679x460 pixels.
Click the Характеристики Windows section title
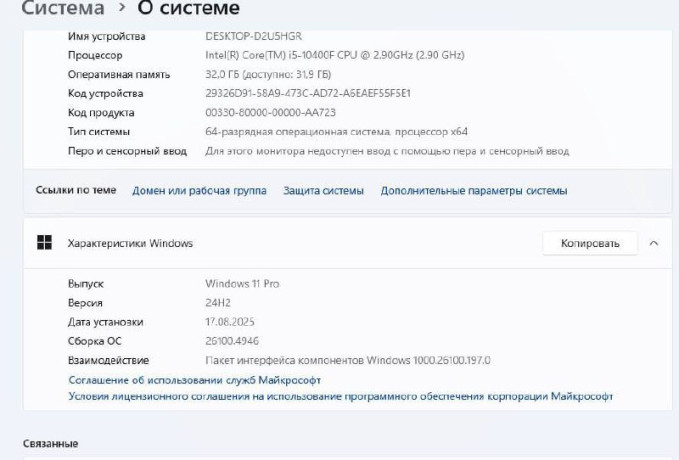click(130, 243)
